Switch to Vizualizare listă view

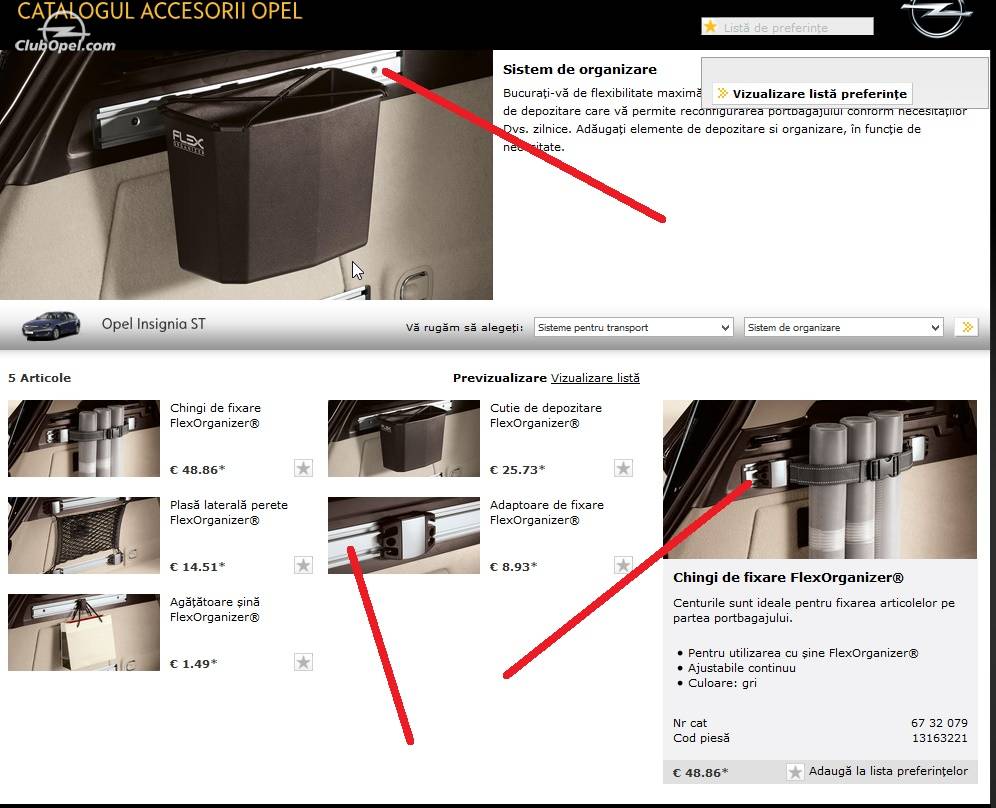coord(595,378)
